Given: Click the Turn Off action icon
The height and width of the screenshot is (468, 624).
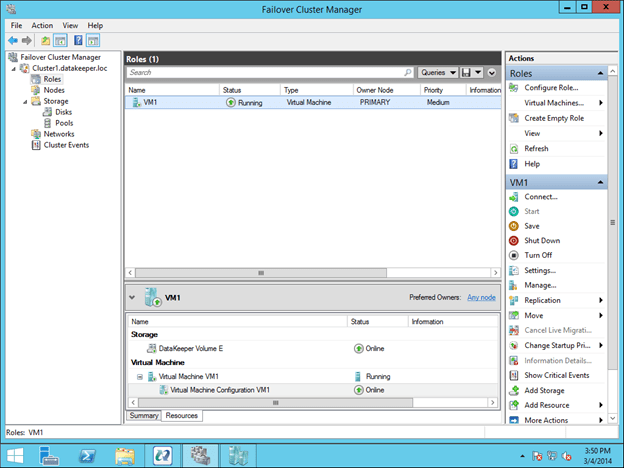Looking at the screenshot, I should 514,255.
